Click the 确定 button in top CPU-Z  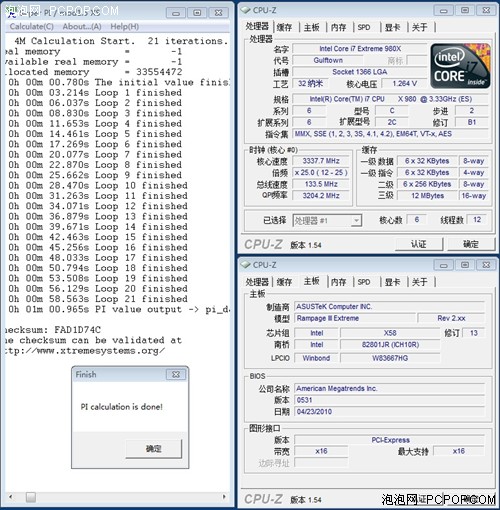(471, 244)
